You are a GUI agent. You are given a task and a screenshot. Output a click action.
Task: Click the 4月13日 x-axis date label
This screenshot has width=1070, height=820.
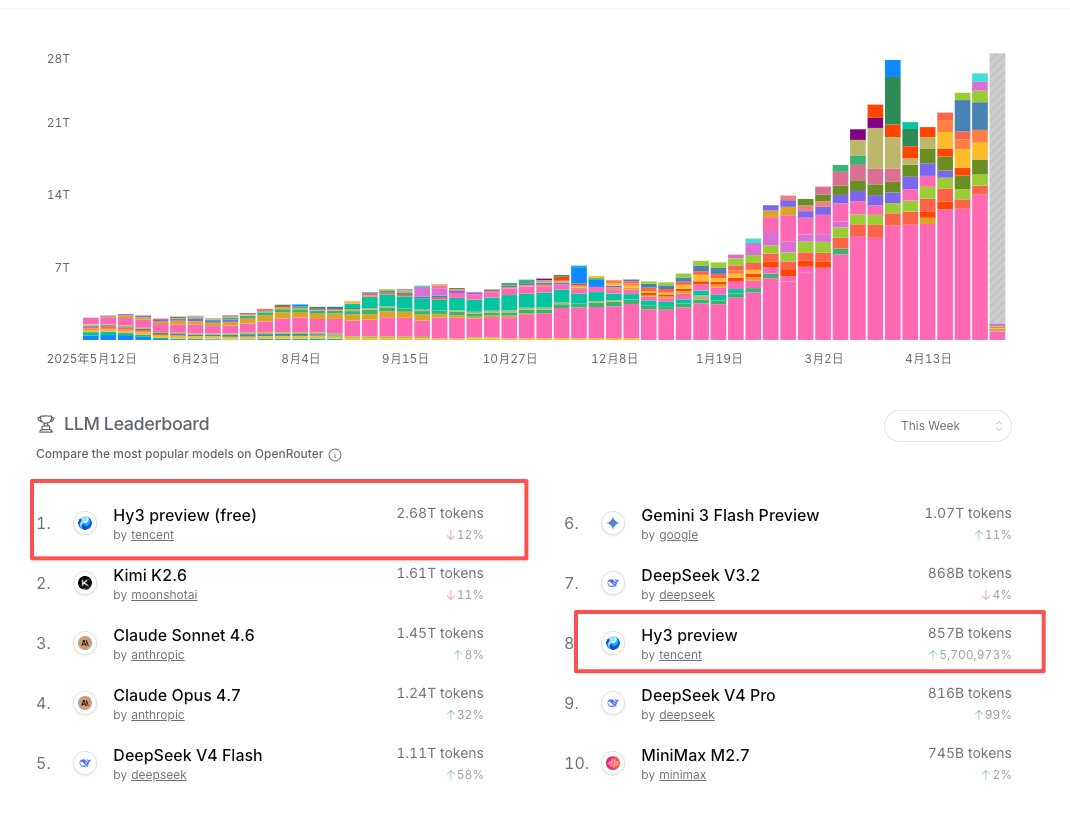click(928, 359)
